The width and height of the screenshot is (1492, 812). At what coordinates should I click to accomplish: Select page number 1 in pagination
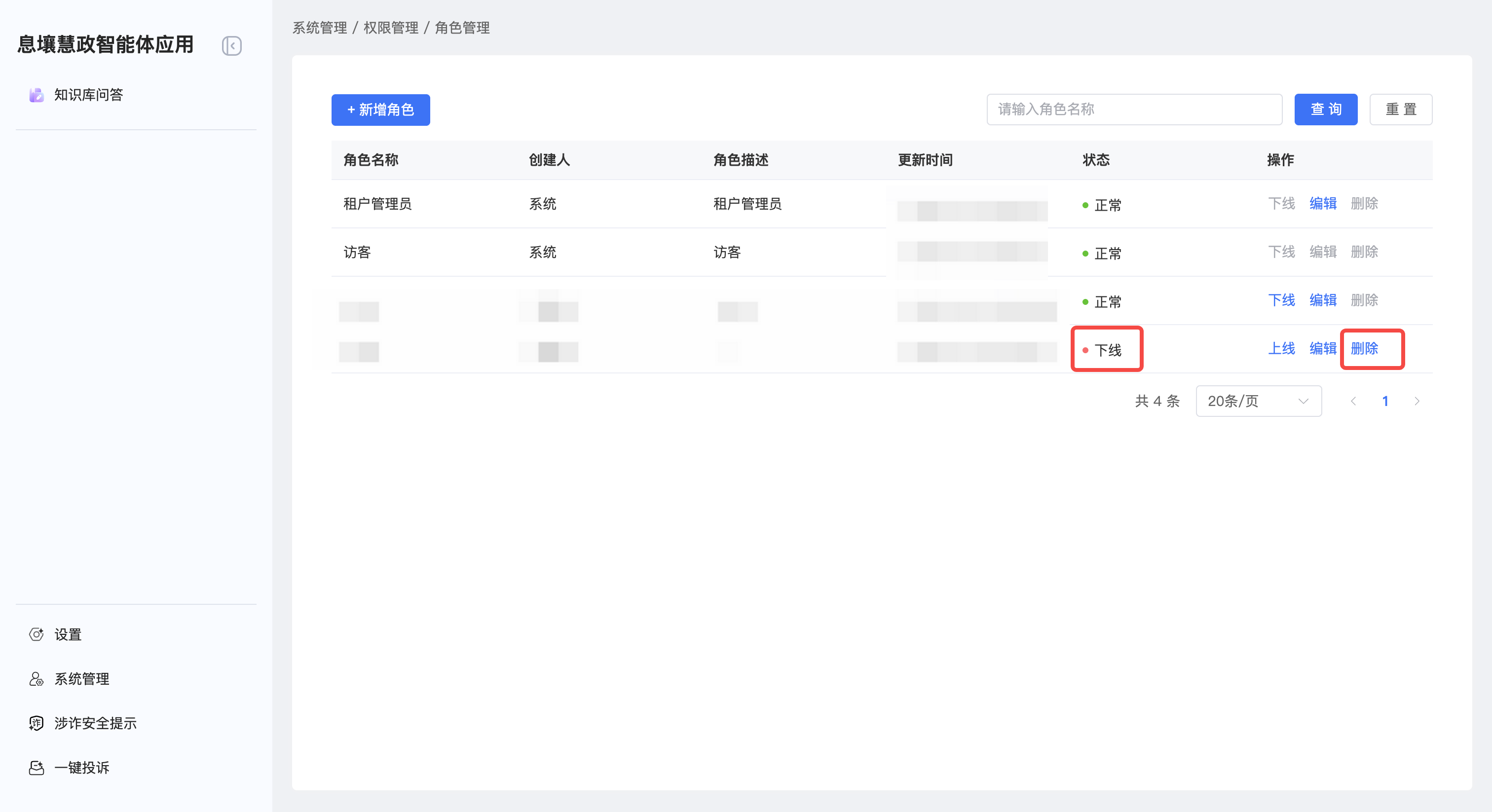coord(1385,401)
